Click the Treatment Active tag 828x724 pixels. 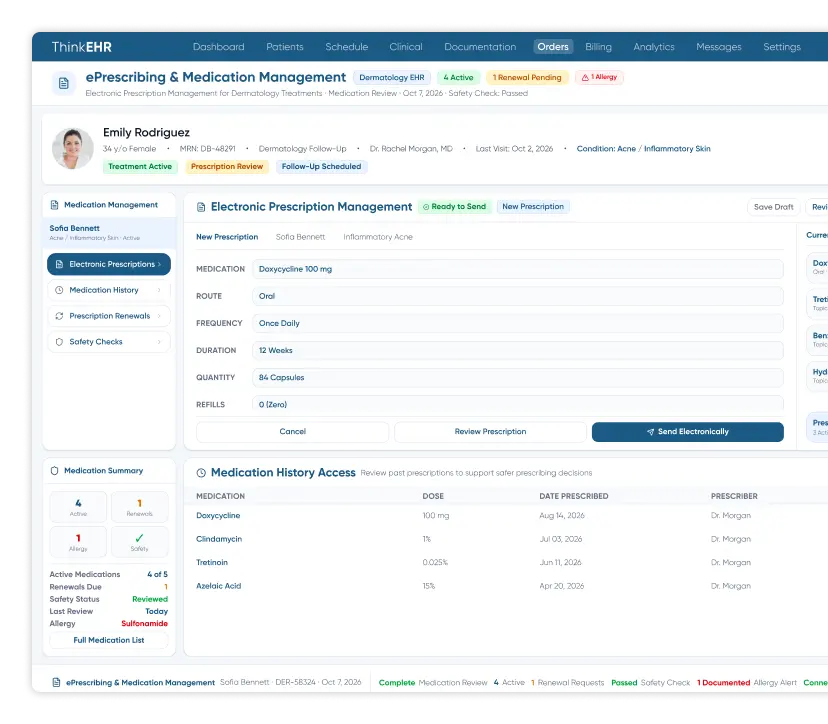(140, 166)
